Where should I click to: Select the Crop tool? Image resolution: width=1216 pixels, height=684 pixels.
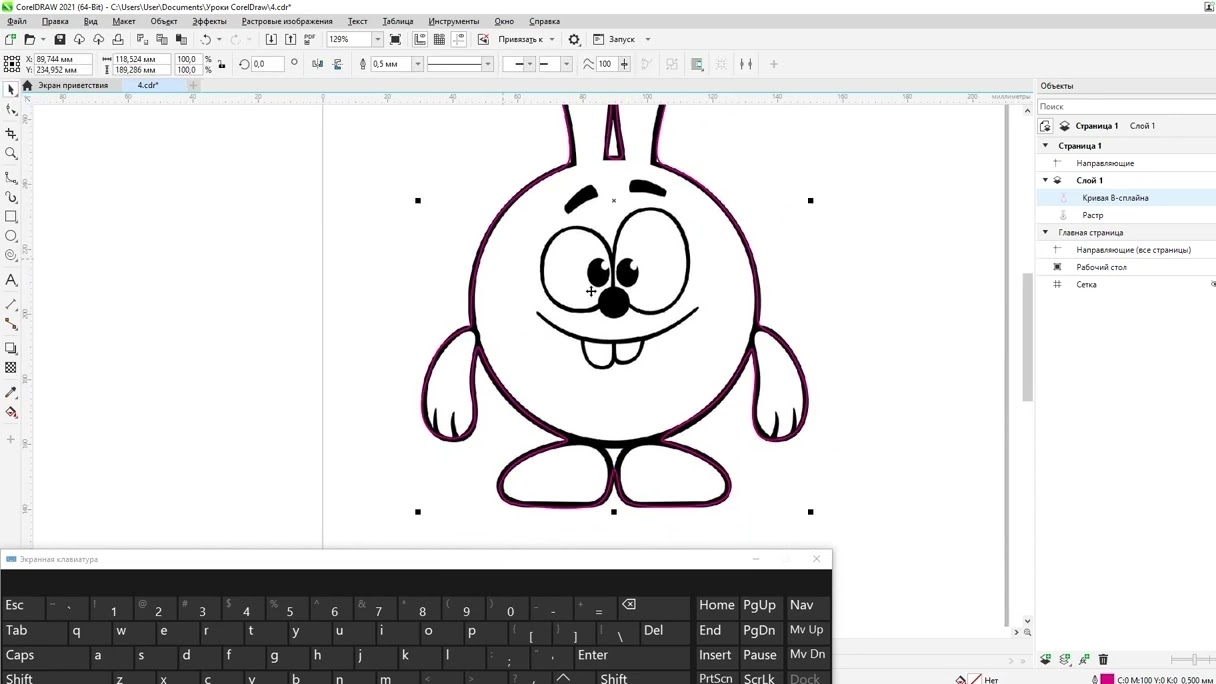[x=11, y=133]
